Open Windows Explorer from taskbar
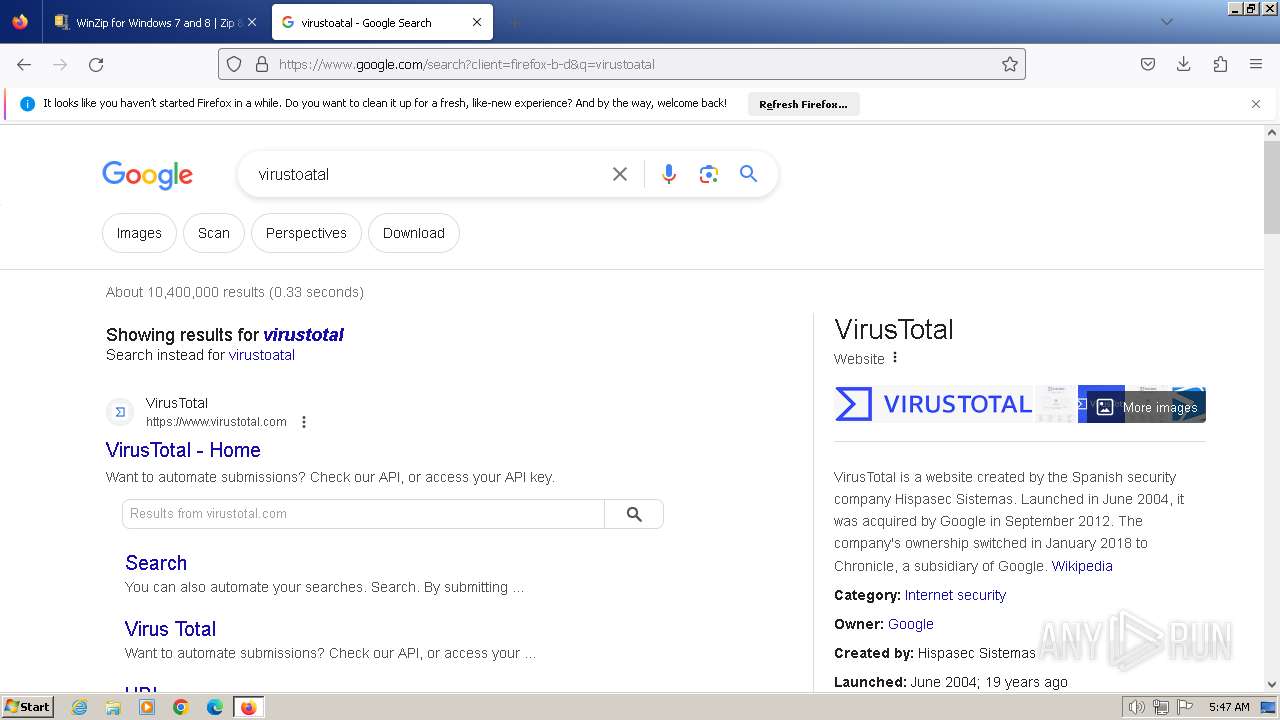The image size is (1280, 720). coord(113,707)
